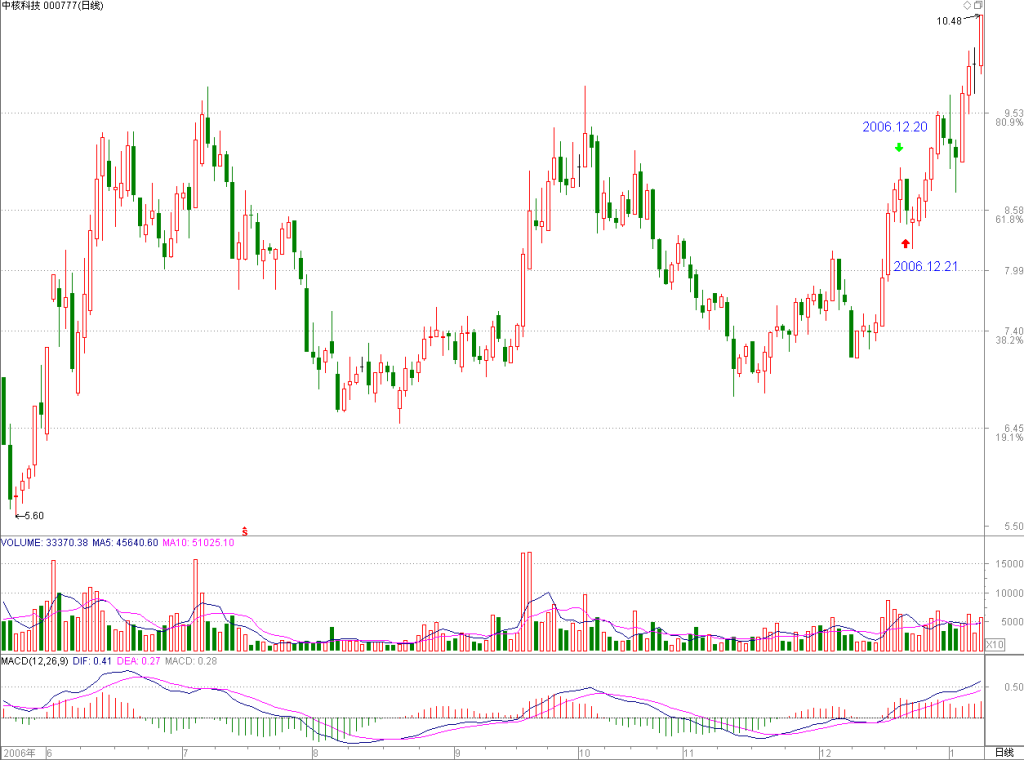Viewport: 1024px width, 760px height.
Task: Click the arrow beside the 5.60 low label
Action: tap(20, 516)
